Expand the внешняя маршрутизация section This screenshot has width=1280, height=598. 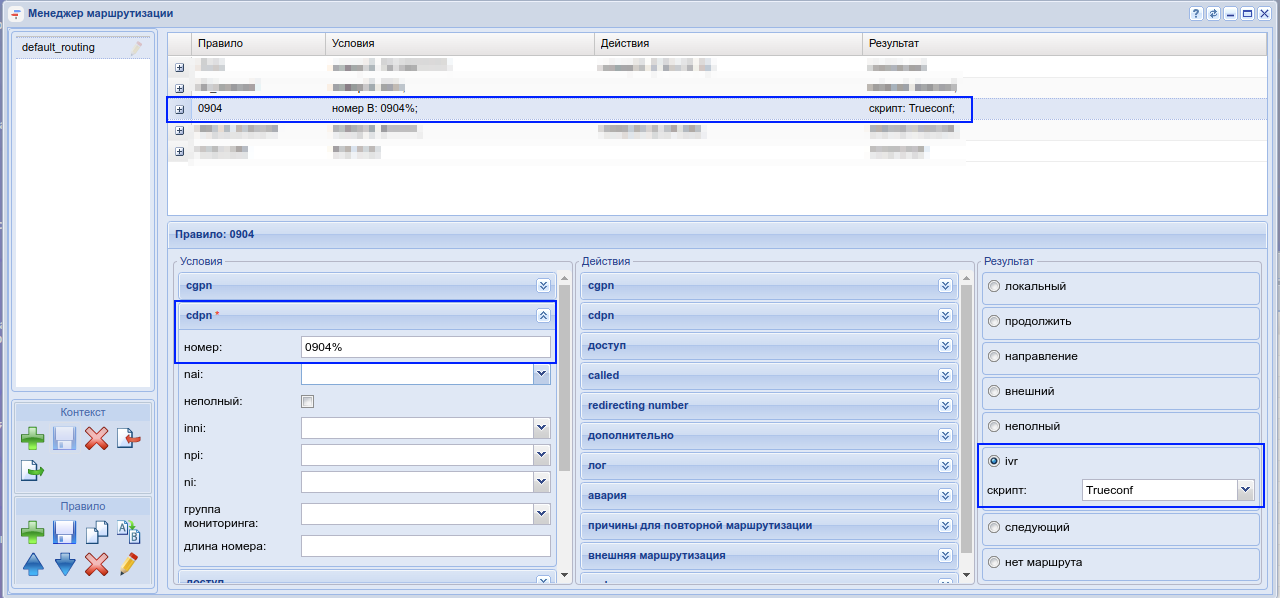point(945,555)
